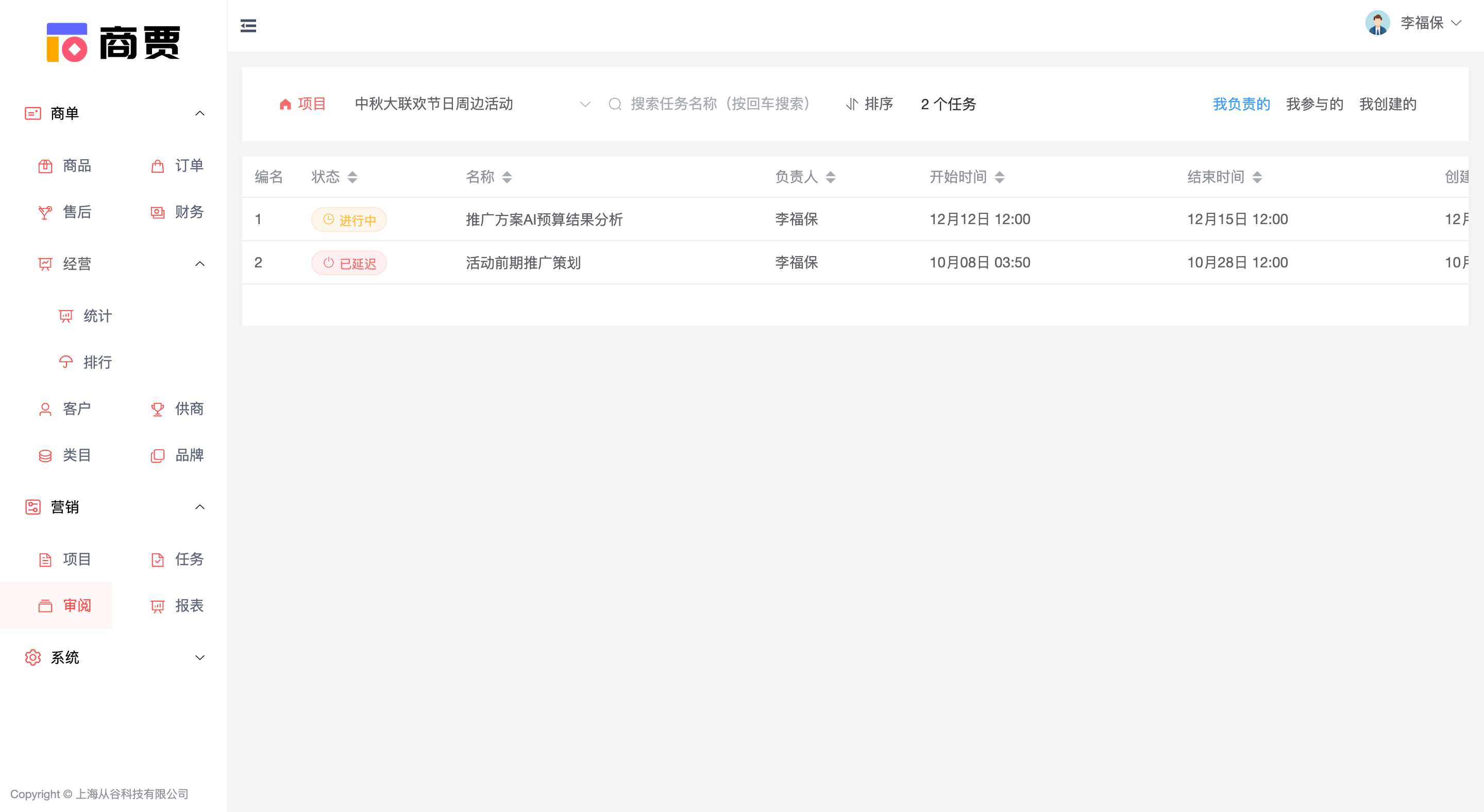Screen dimensions: 1484x812
Task: Expand the 系统 menu section
Action: (200, 657)
